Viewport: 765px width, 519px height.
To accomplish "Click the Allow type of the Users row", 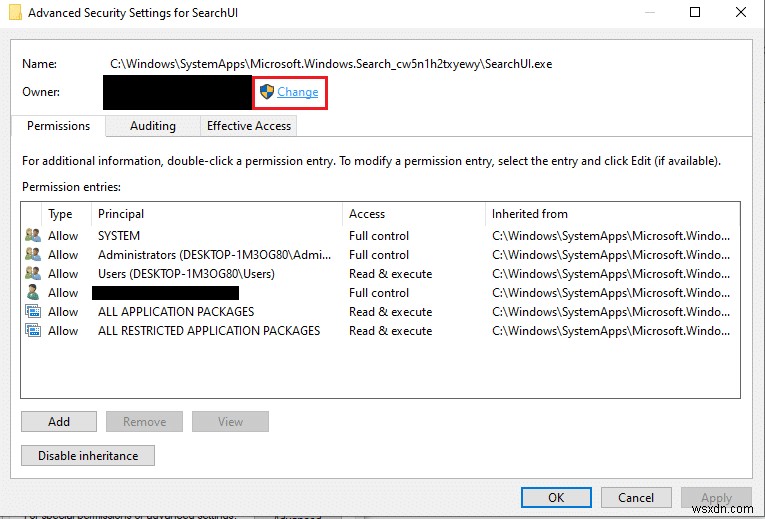I will (x=63, y=274).
